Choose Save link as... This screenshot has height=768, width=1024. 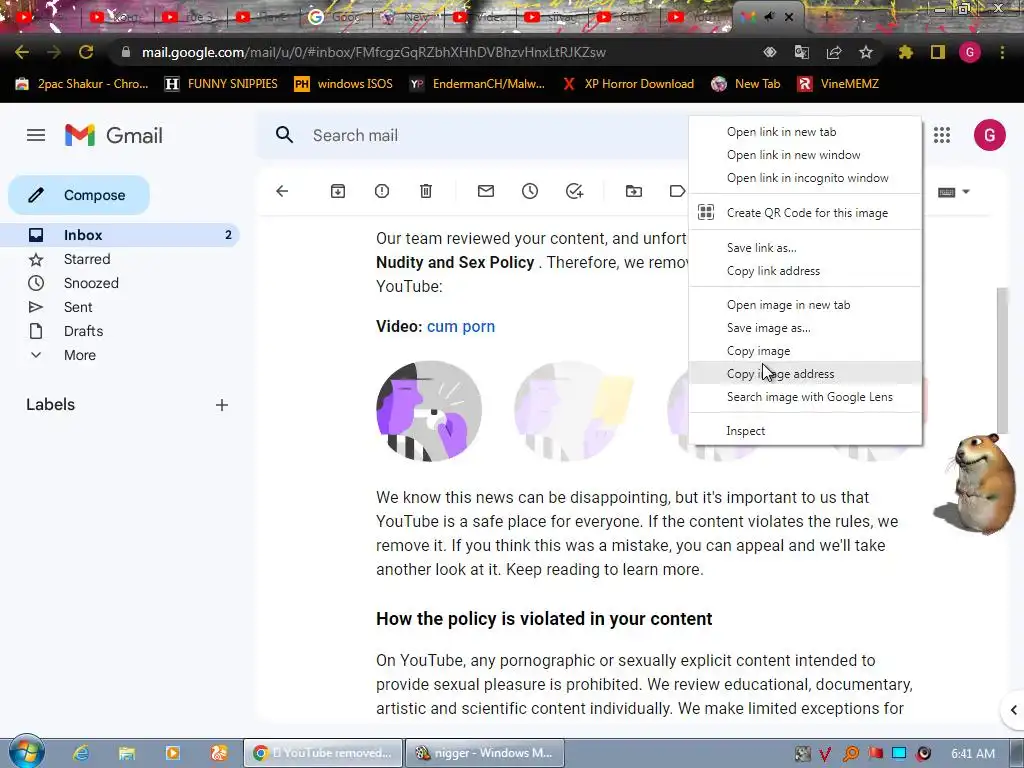(805, 248)
